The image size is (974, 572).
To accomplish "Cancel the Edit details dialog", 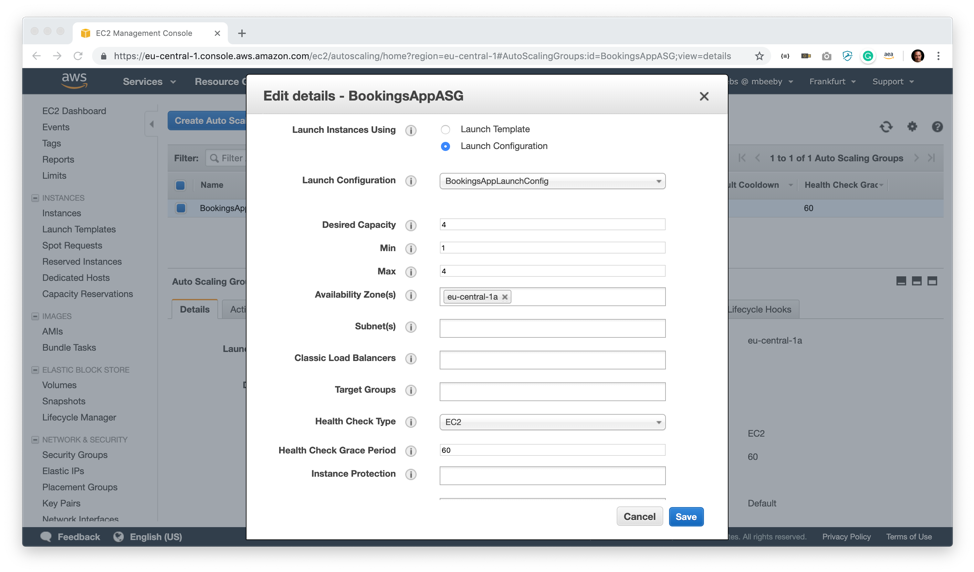I will [x=639, y=517].
